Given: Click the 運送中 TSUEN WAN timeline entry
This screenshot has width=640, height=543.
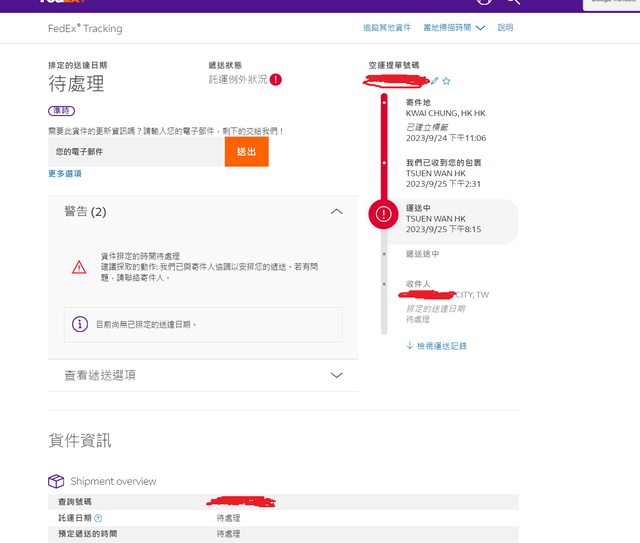Looking at the screenshot, I should point(448,218).
